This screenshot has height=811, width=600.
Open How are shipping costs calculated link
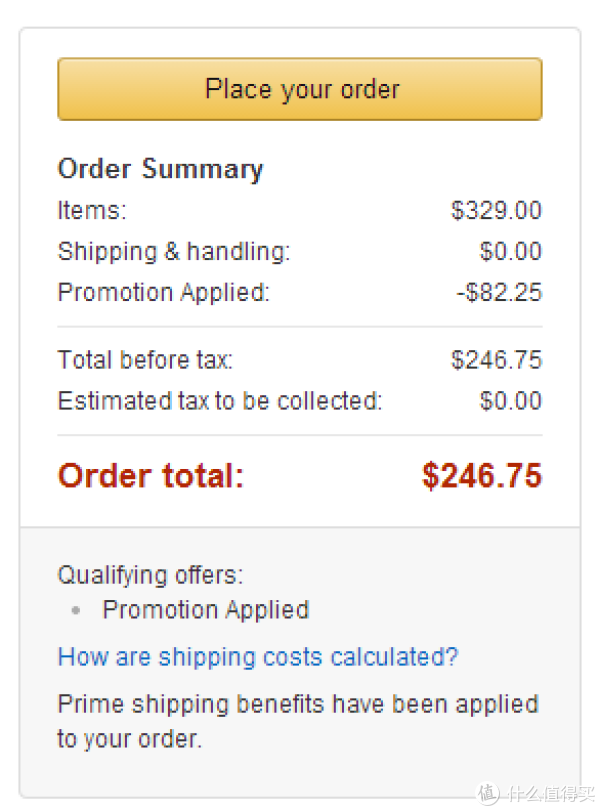[x=258, y=657]
